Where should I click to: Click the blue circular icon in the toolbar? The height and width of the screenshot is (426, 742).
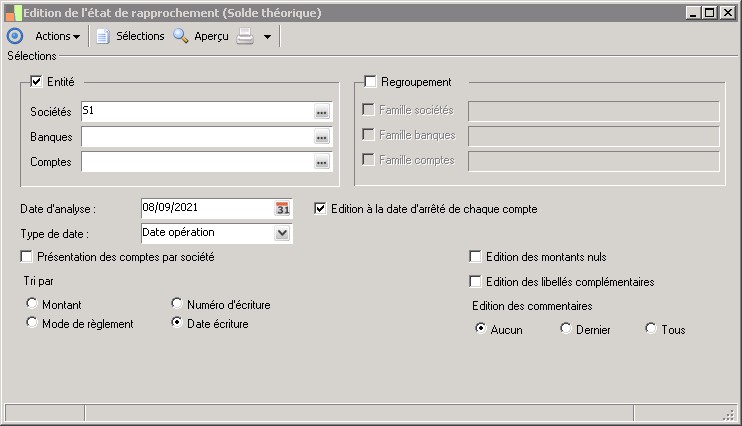coord(14,36)
